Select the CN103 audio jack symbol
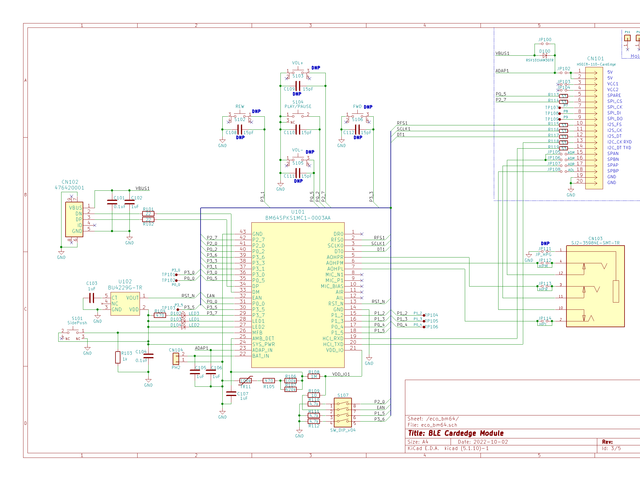Screen dimensions: 640x480 (x=596, y=286)
